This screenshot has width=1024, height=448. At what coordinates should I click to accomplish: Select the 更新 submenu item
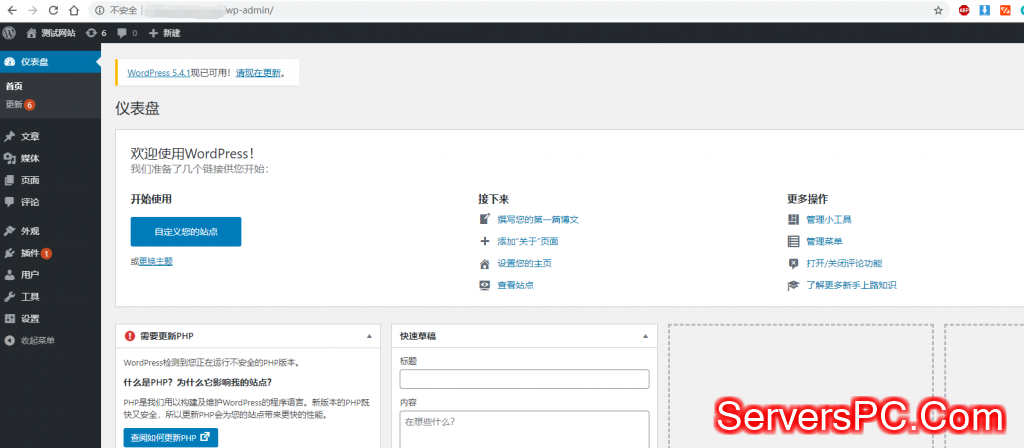click(14, 104)
